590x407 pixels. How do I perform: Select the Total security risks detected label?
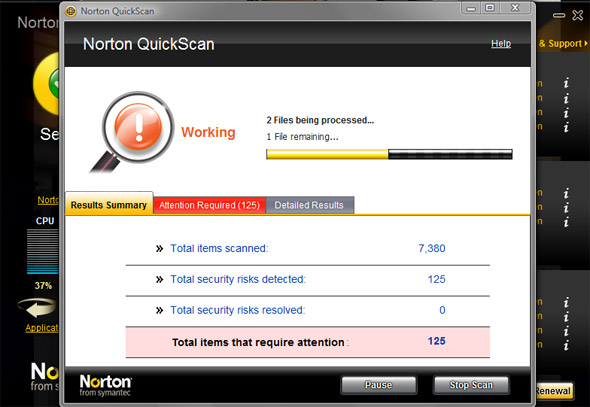238,279
